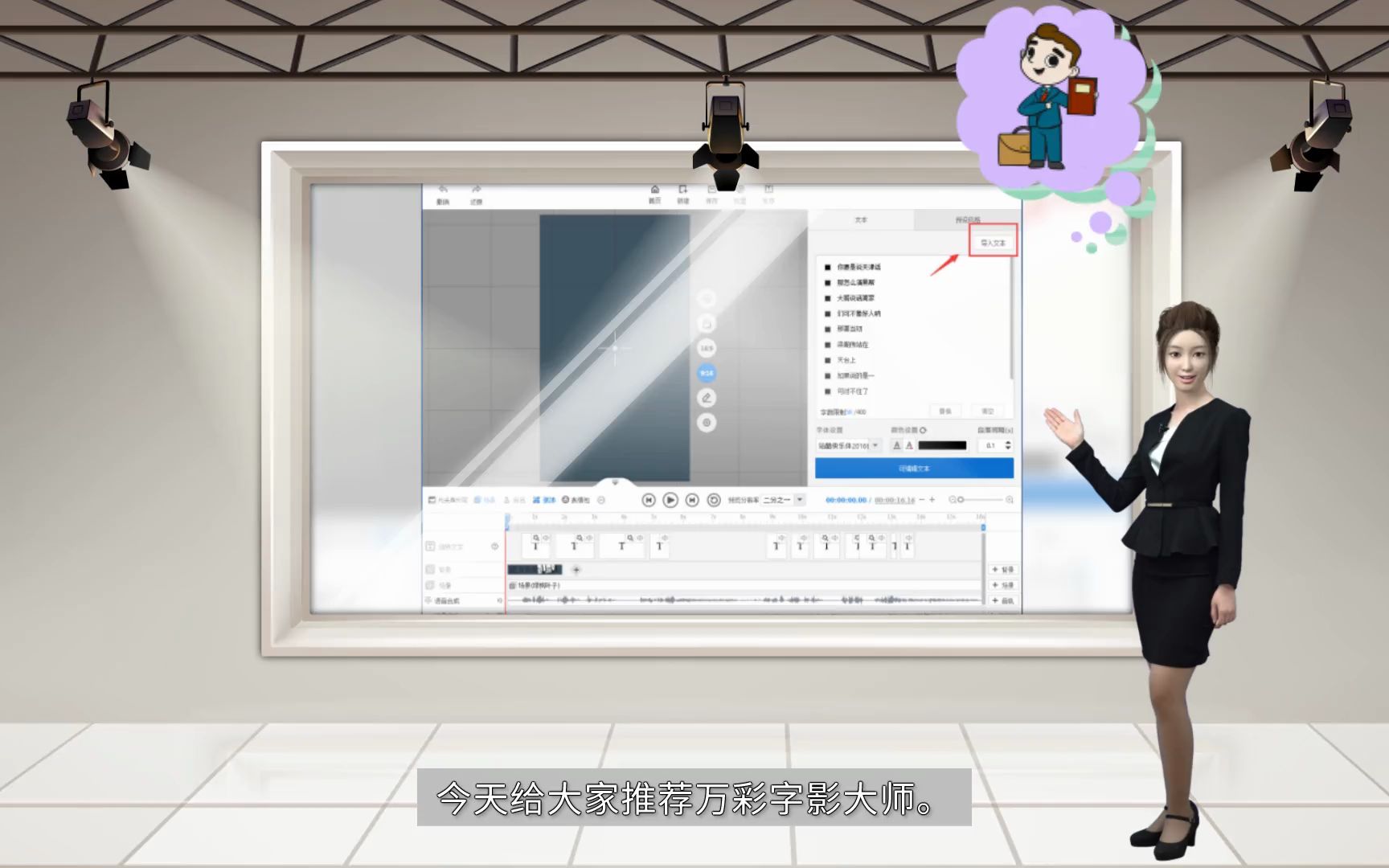Toggle the square marker beside 天台上
The height and width of the screenshot is (868, 1389).
pos(827,360)
